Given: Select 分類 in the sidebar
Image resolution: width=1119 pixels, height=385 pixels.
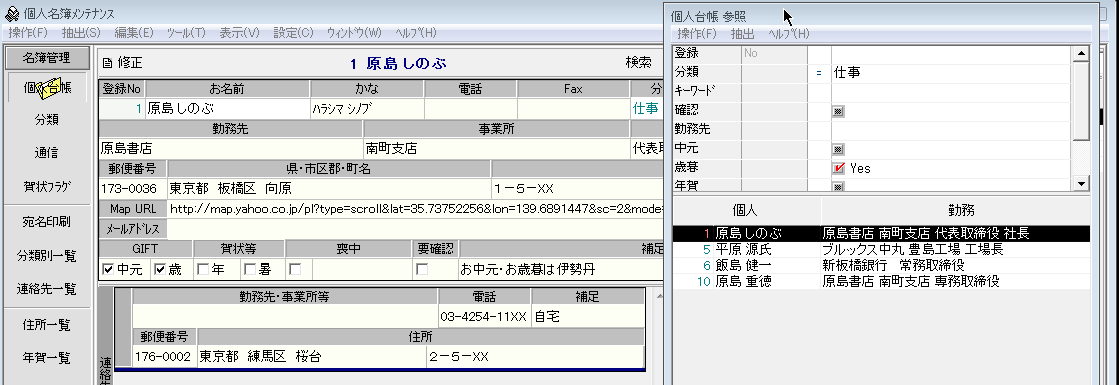Looking at the screenshot, I should tap(46, 119).
